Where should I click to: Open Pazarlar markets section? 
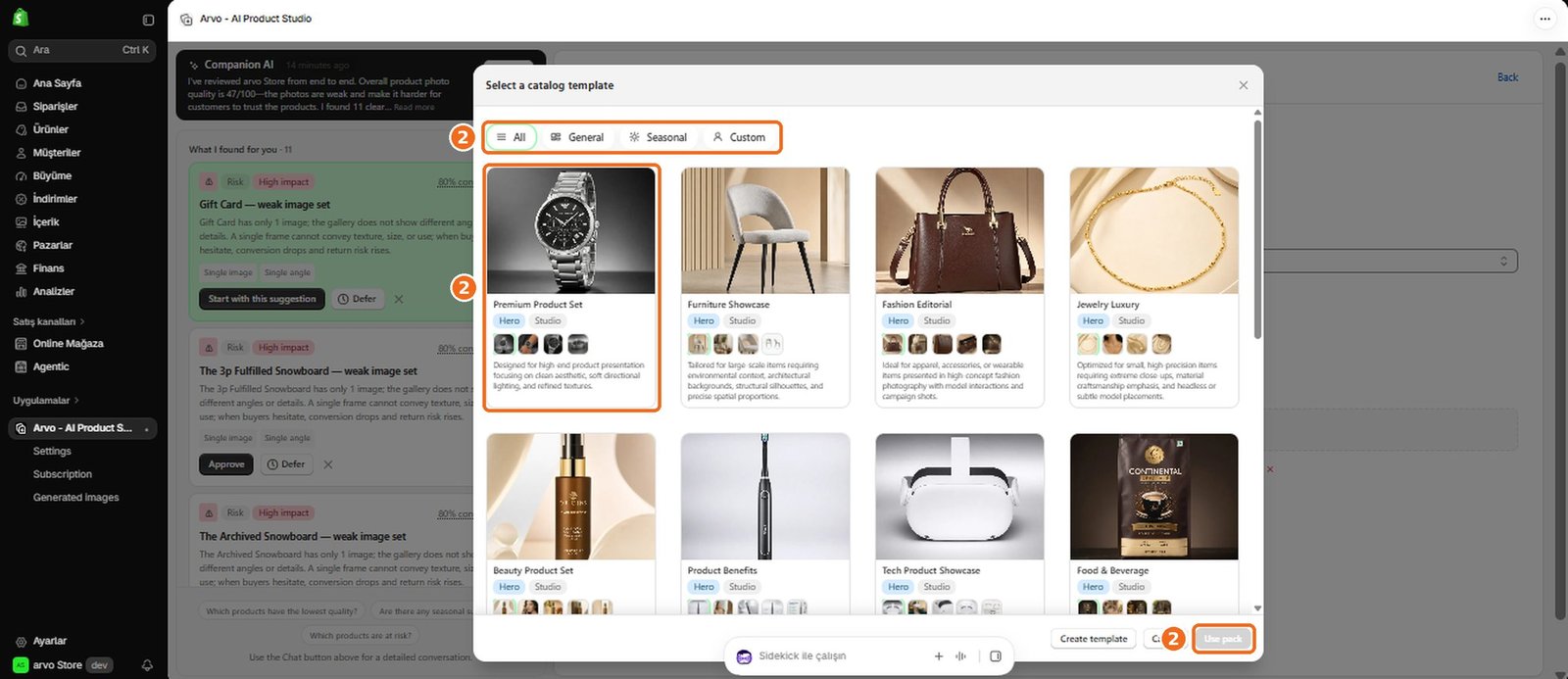[52, 245]
